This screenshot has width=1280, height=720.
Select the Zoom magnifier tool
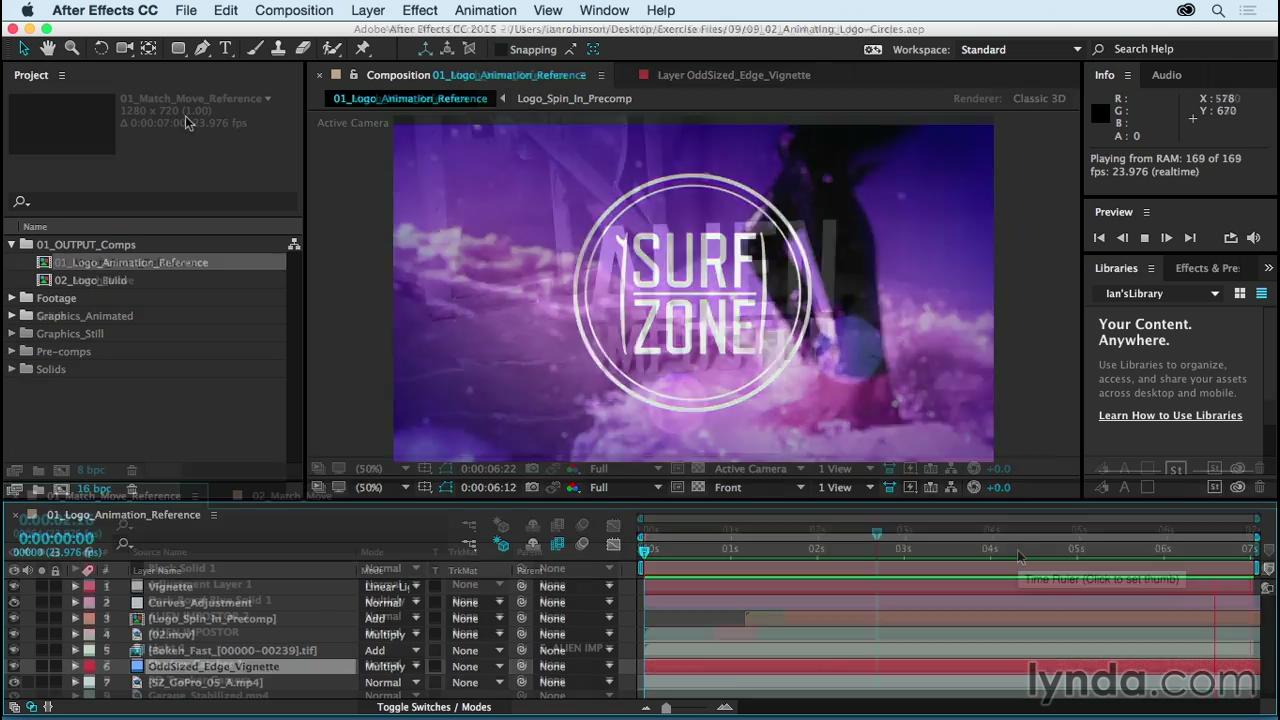tap(72, 48)
